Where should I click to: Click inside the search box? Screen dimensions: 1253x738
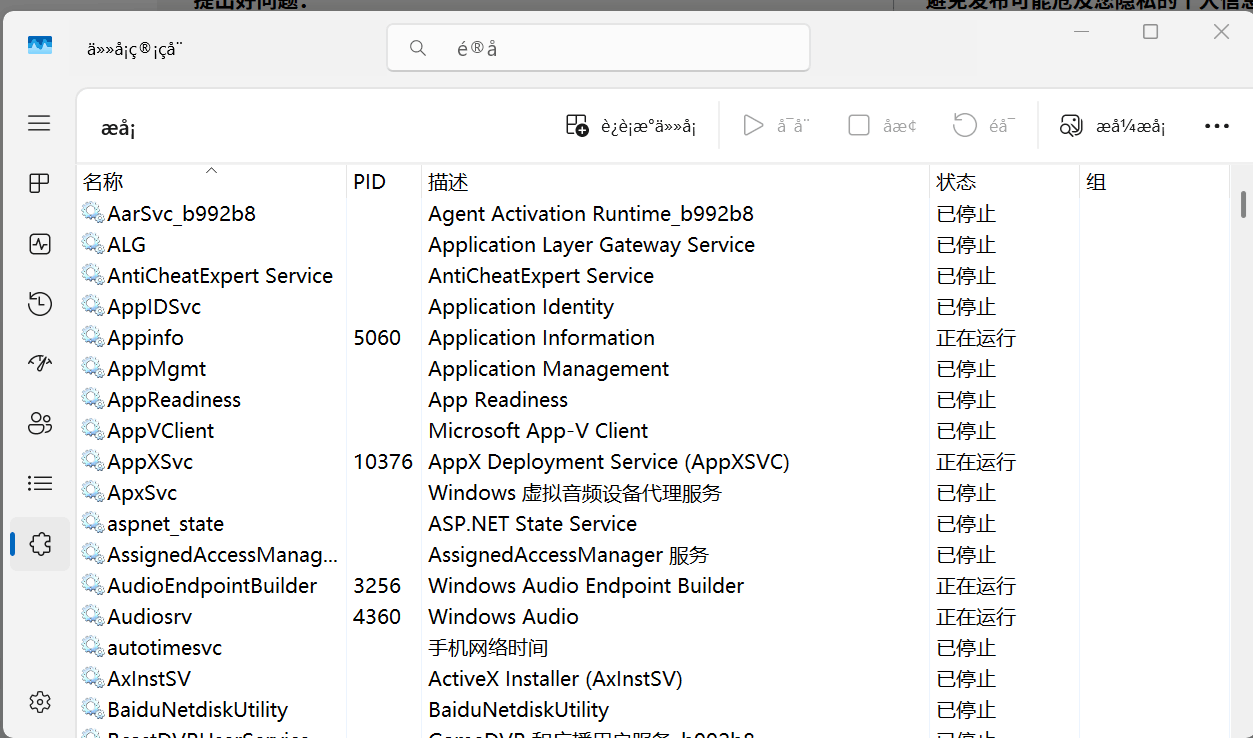pos(598,48)
